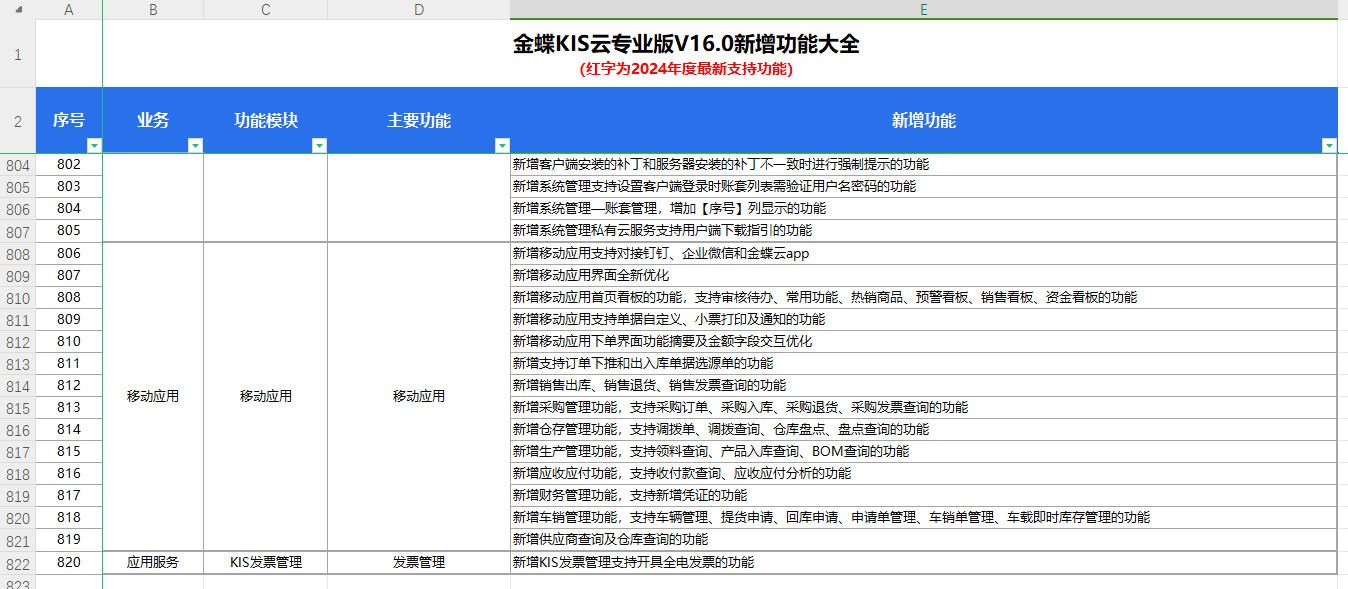Screen dimensions: 1348x589
Task: Select the KIS发票管理 cell
Action: tap(265, 562)
